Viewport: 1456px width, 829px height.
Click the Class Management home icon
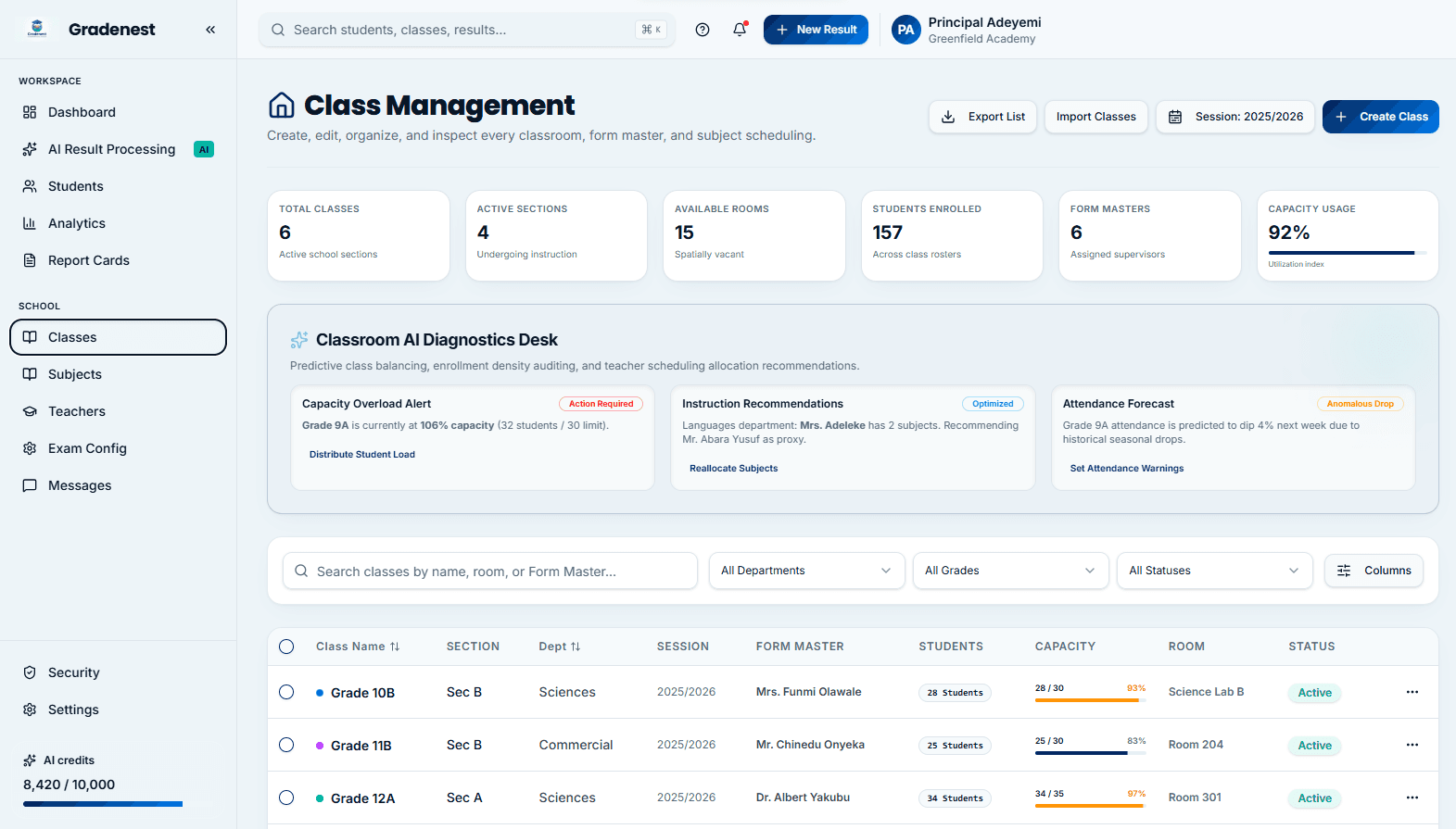282,106
